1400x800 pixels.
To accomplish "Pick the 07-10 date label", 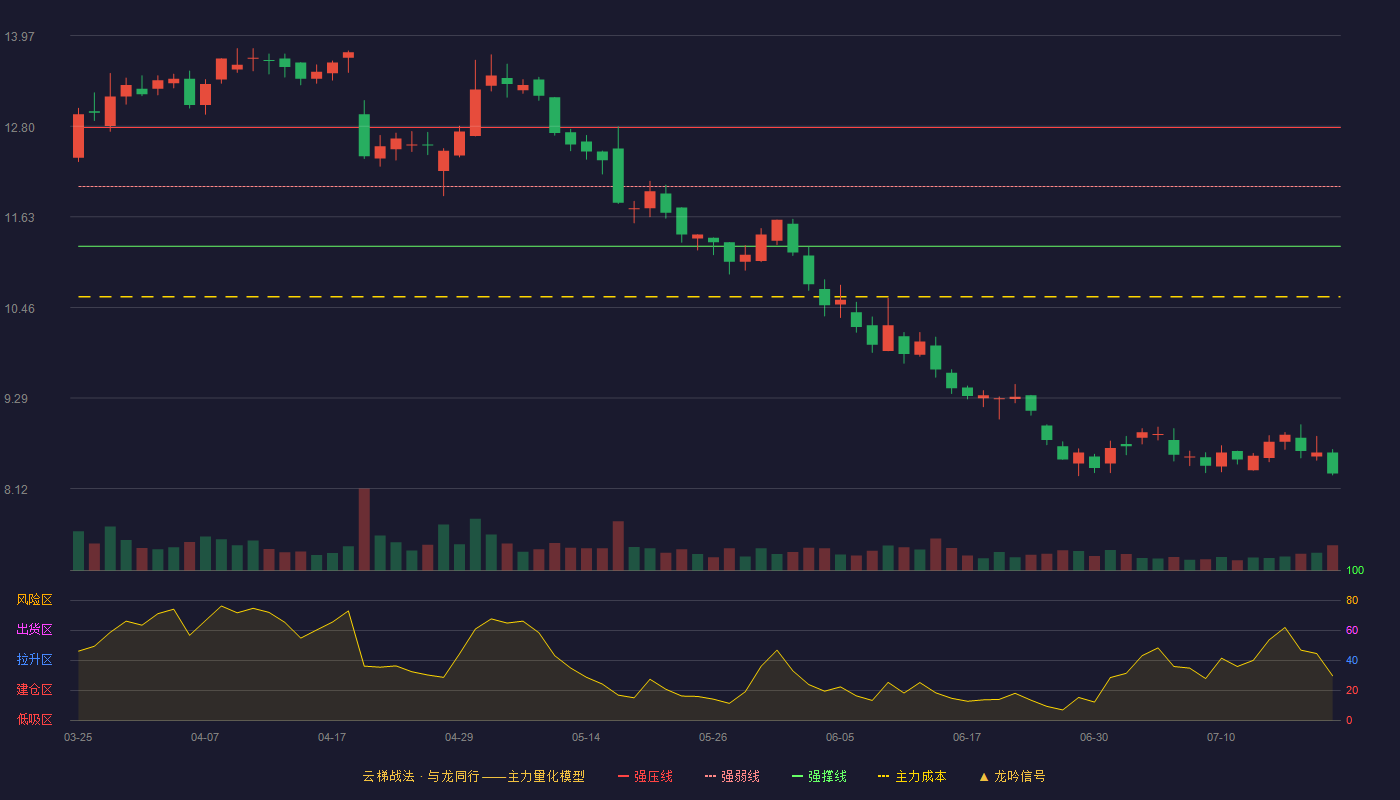I will (1221, 737).
